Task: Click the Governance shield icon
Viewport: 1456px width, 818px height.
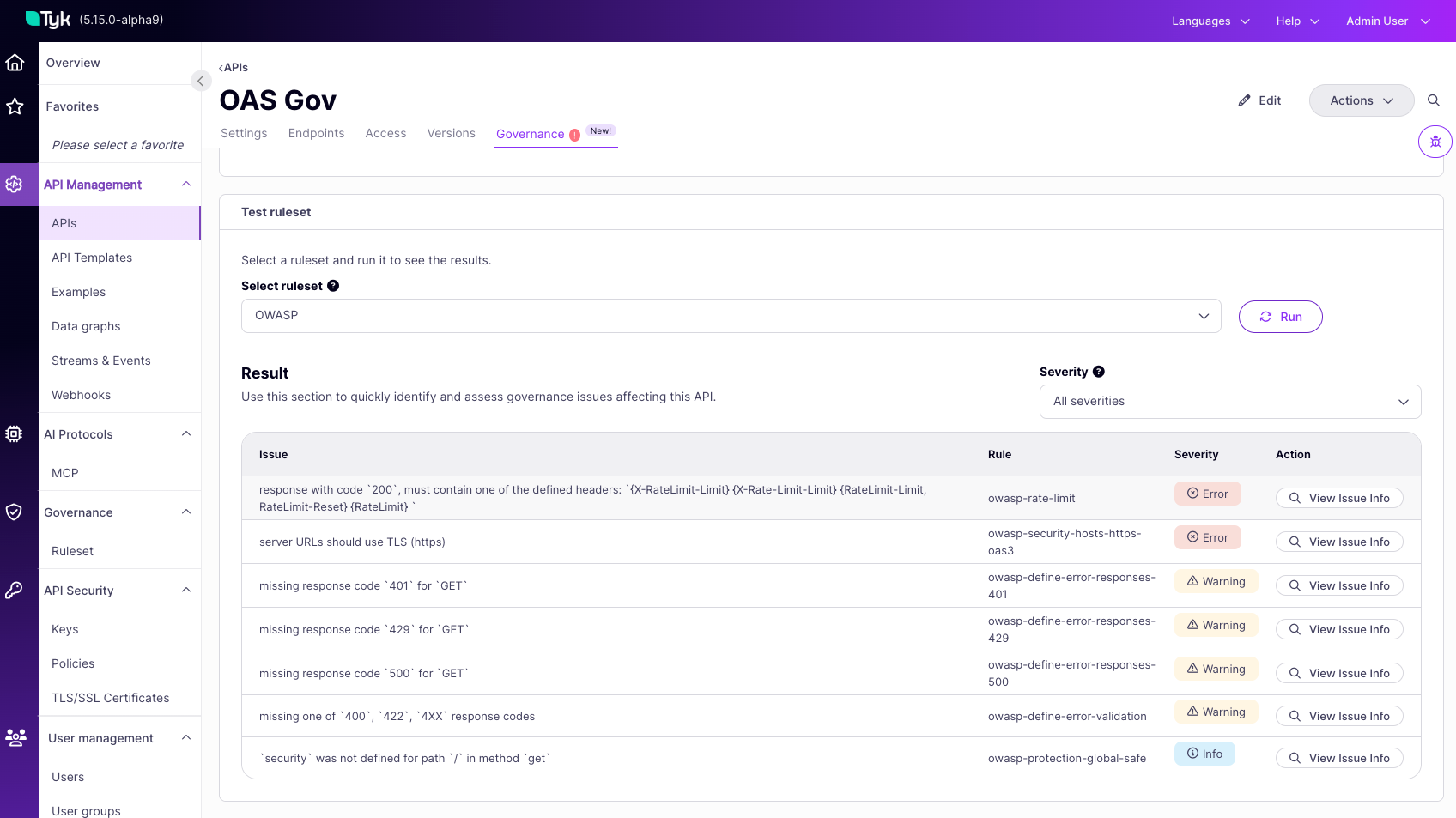Action: 15,512
